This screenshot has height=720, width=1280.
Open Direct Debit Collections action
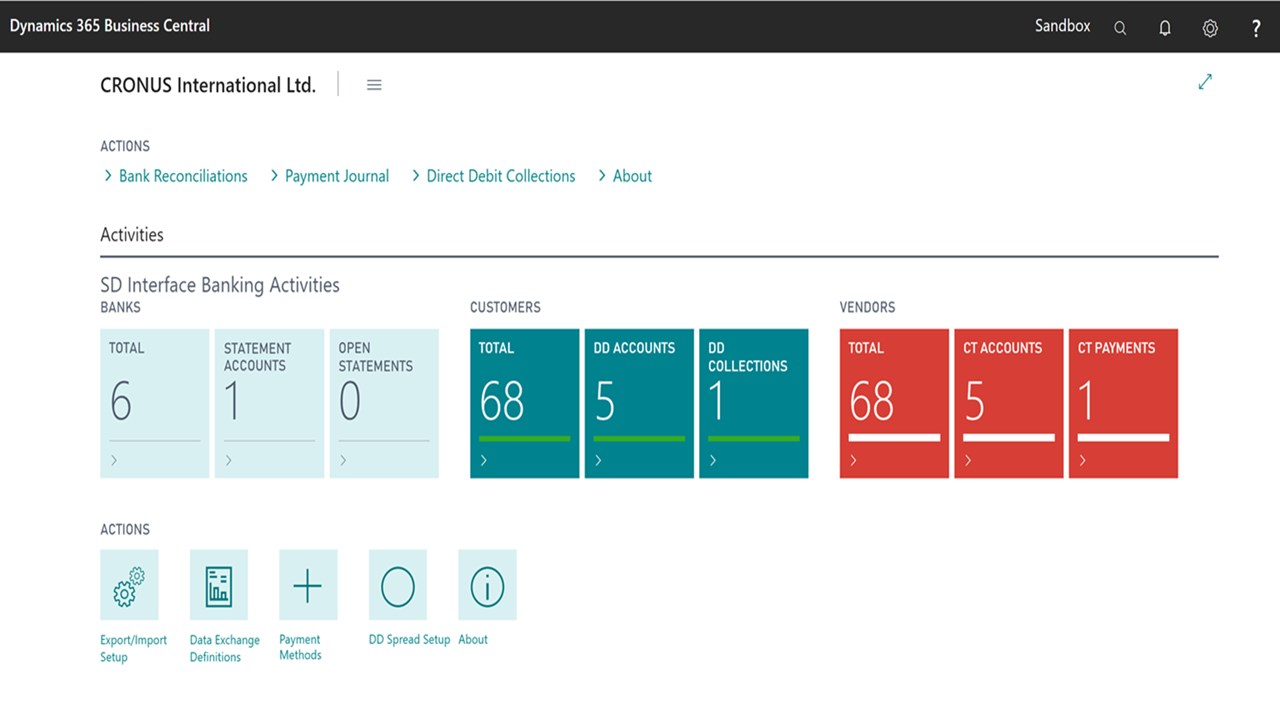point(494,176)
